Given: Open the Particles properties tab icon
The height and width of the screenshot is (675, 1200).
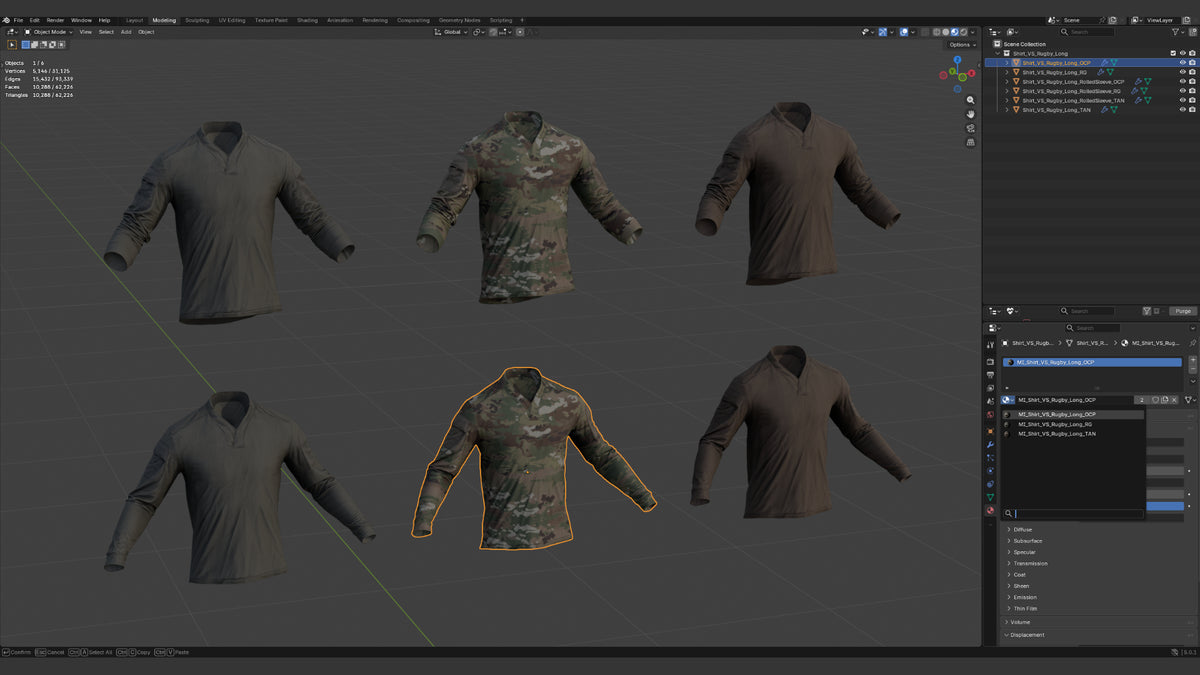Looking at the screenshot, I should (990, 457).
